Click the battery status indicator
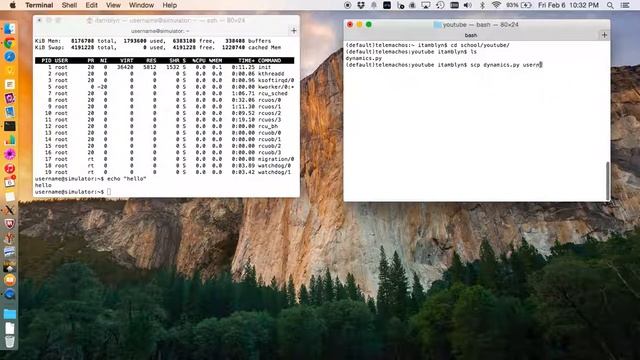 [x=519, y=5]
